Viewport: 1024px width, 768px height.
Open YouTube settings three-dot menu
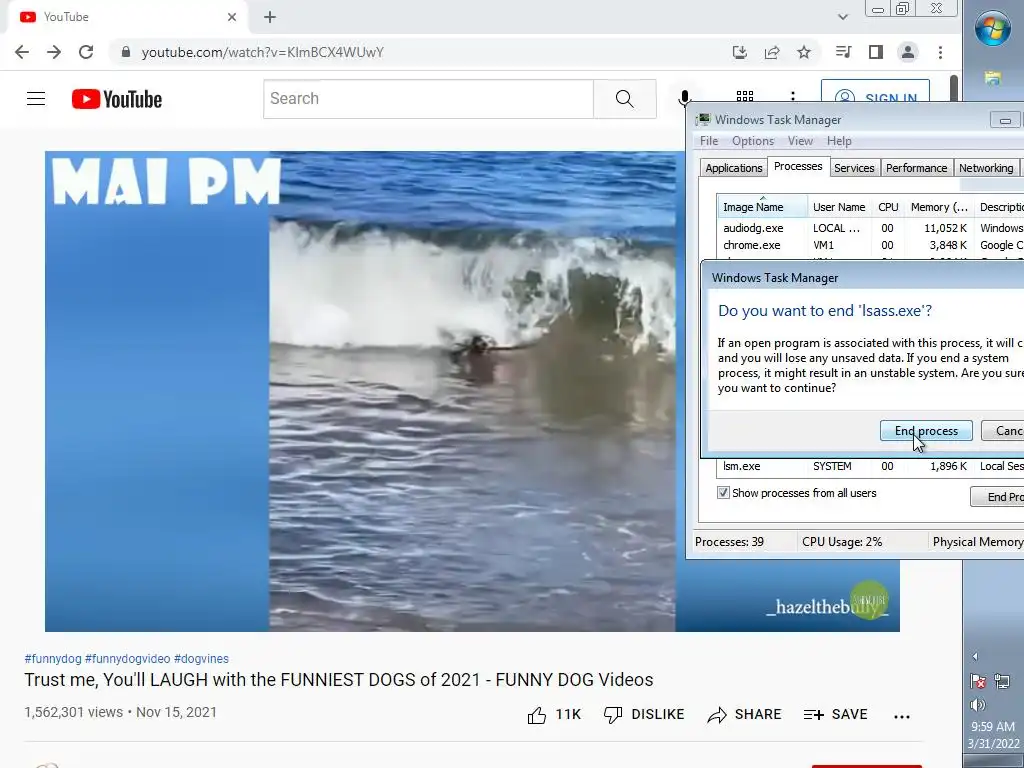click(x=793, y=96)
